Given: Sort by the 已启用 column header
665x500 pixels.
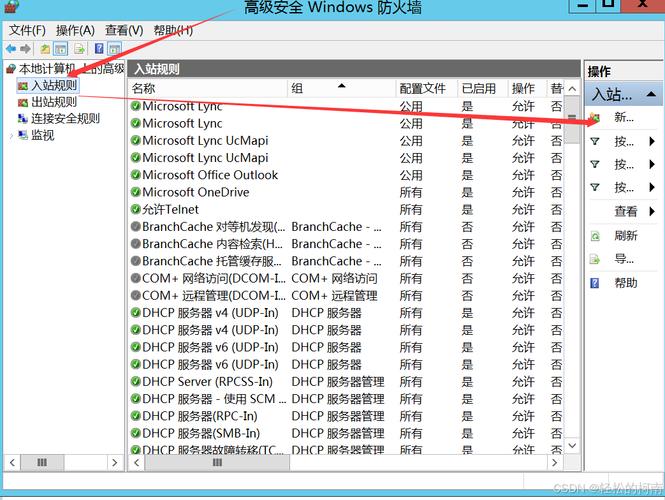Looking at the screenshot, I should coord(483,88).
